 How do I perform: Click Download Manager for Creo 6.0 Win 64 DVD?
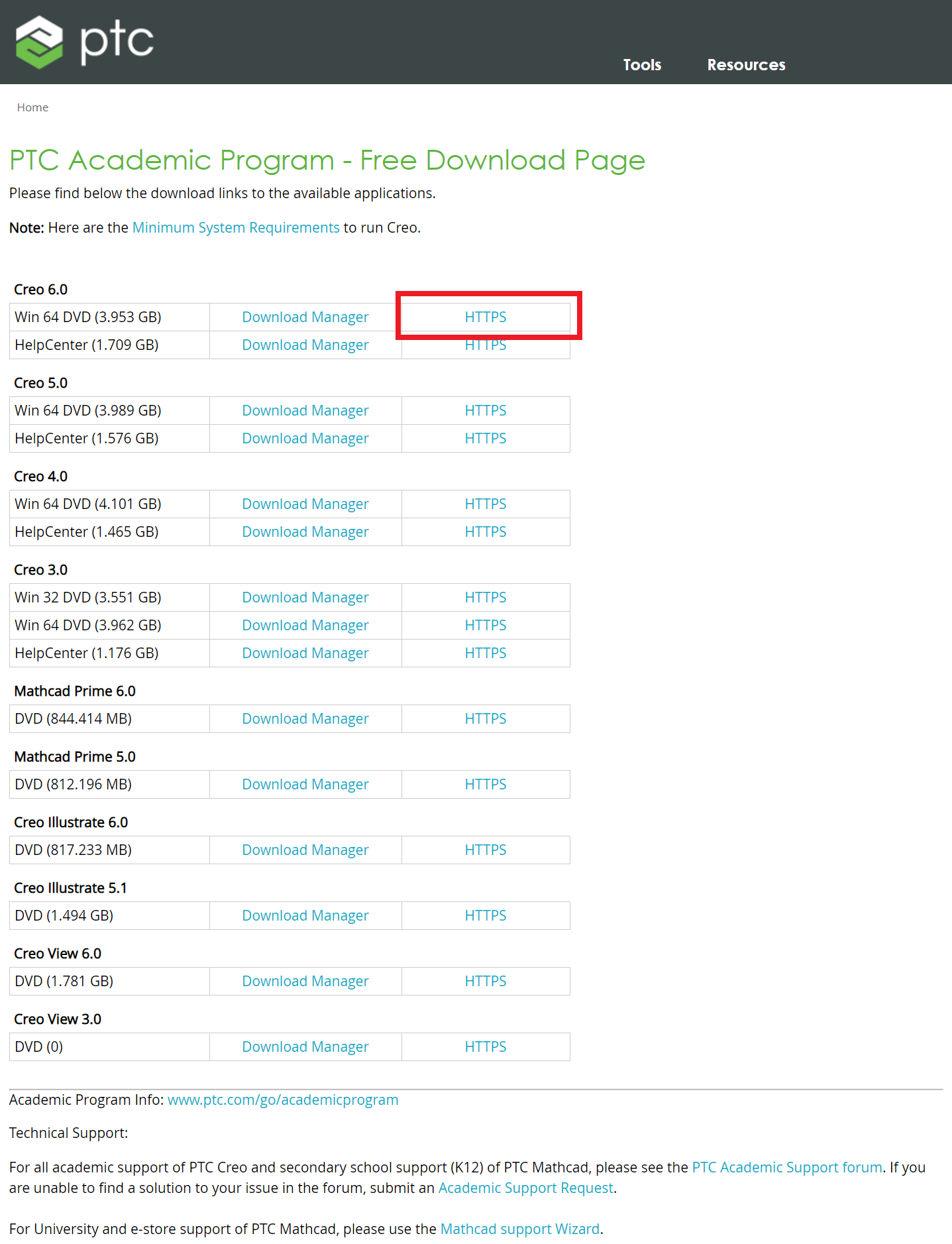point(305,317)
